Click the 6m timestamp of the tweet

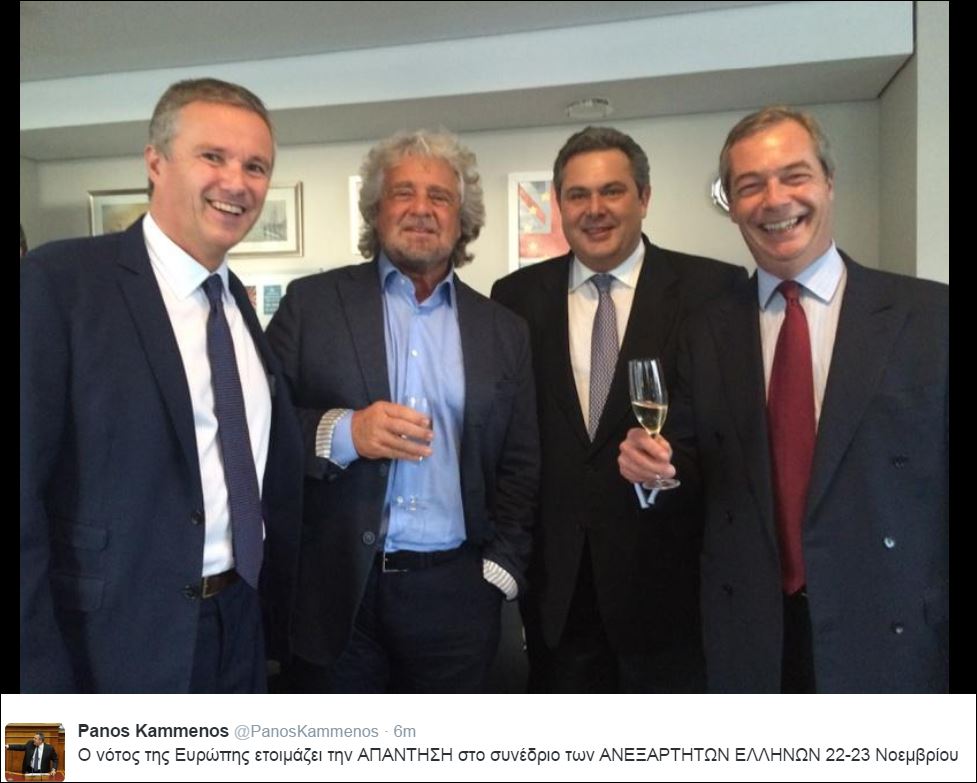point(404,731)
